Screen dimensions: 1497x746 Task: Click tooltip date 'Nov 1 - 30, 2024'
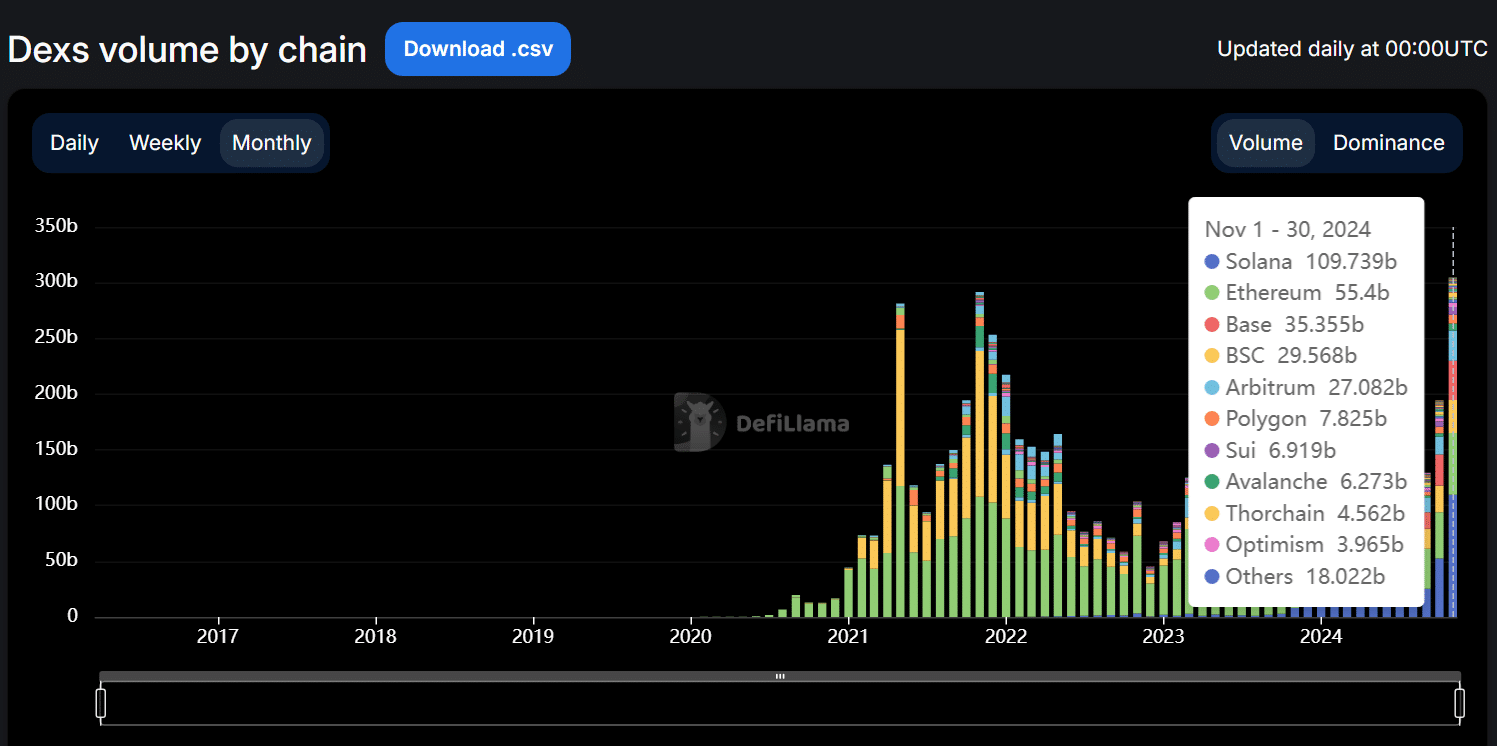1287,229
